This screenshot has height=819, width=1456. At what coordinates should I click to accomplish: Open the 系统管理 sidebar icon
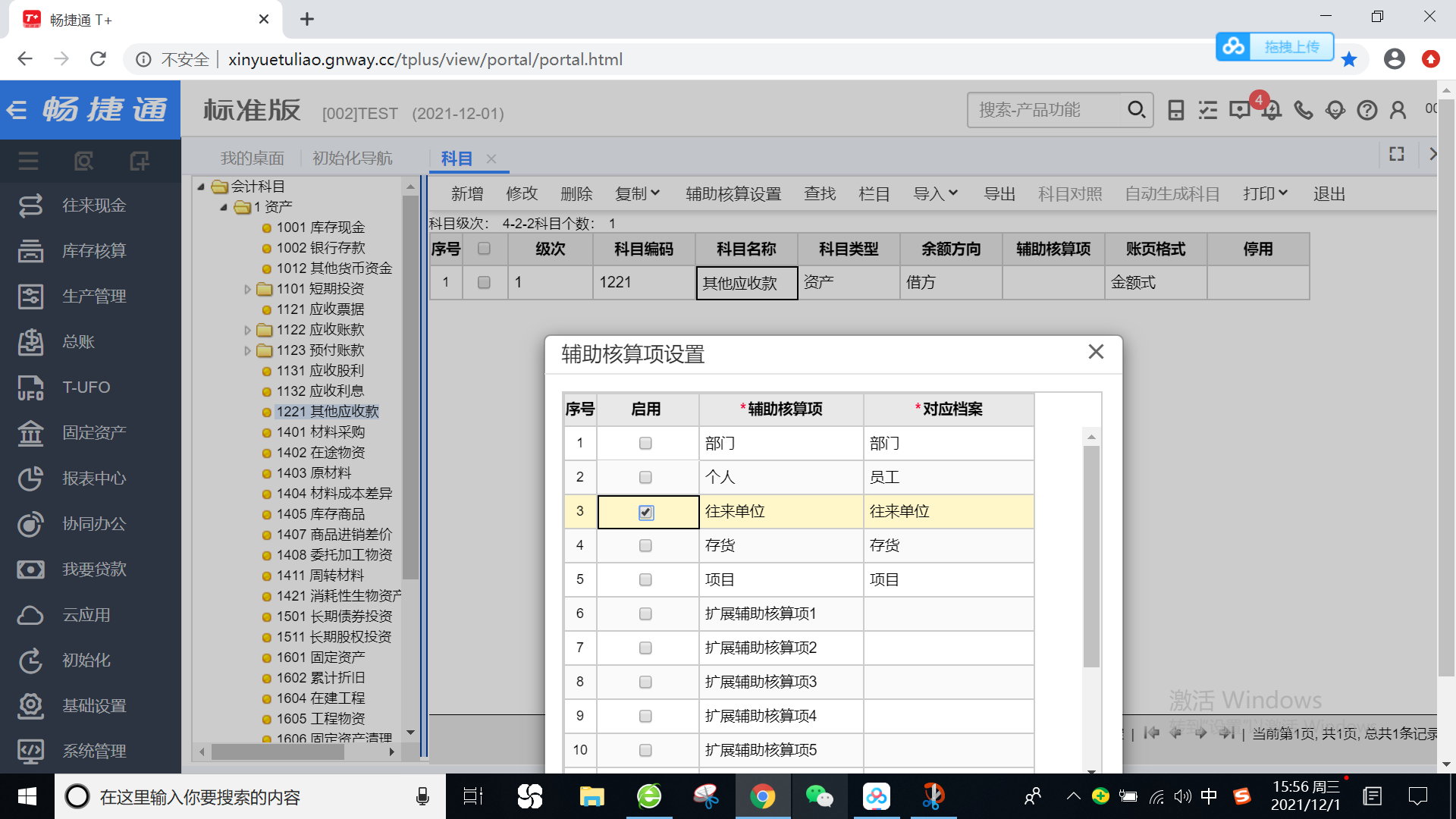point(30,752)
